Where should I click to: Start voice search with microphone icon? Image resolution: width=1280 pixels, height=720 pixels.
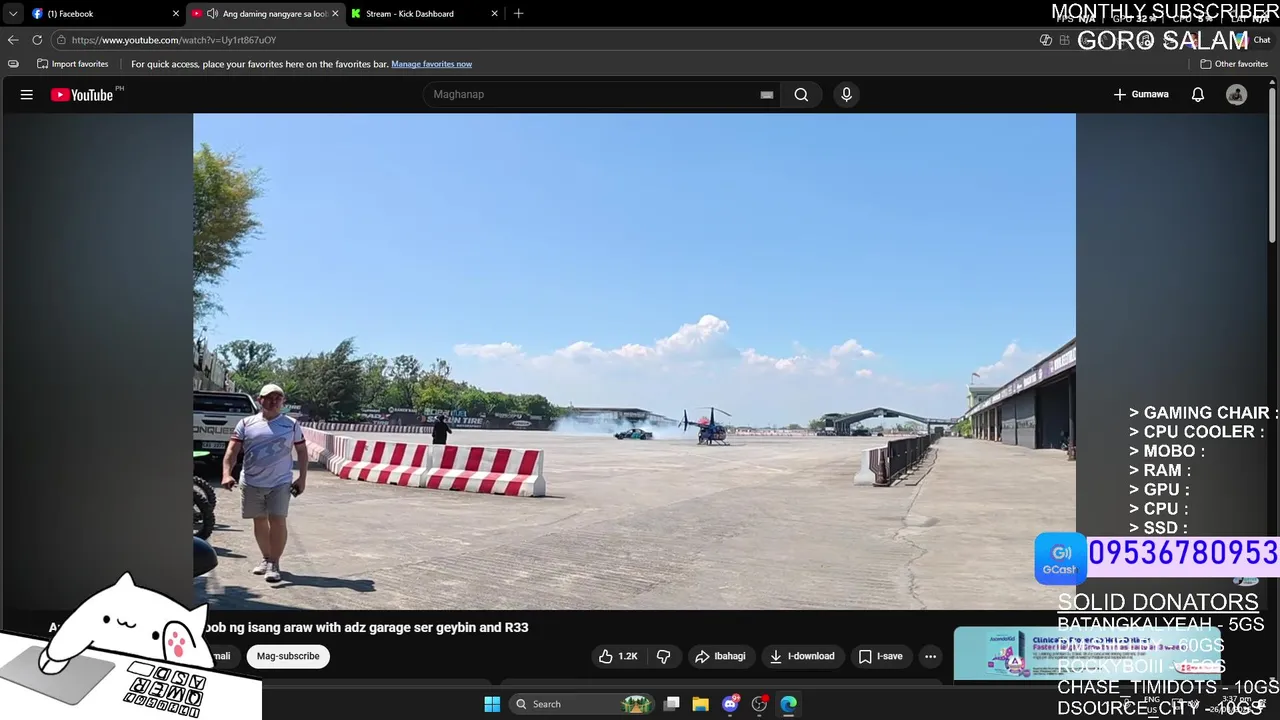pos(846,94)
